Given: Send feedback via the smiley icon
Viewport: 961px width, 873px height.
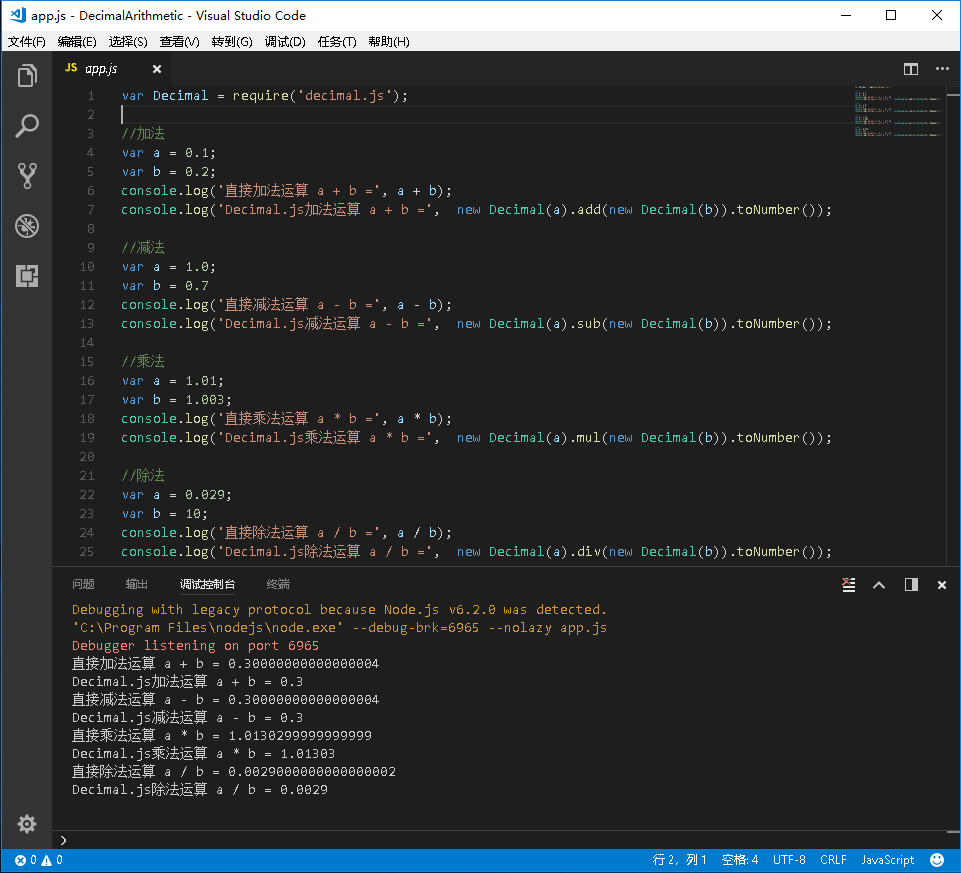Looking at the screenshot, I should (936, 860).
